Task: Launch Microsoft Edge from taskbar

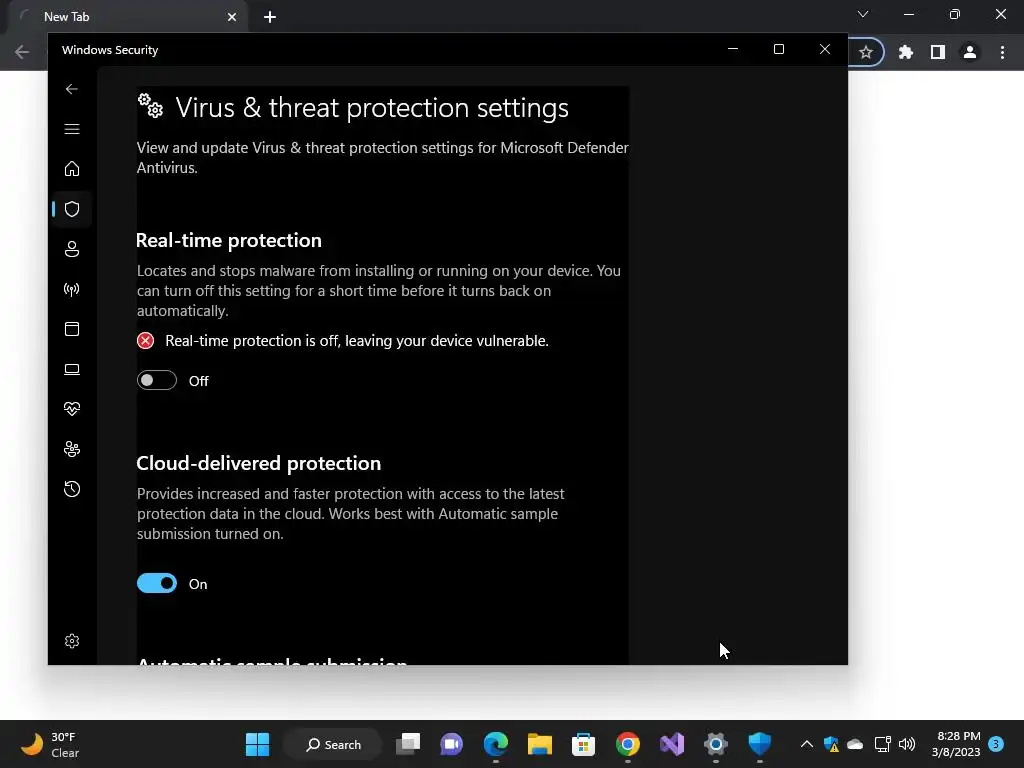Action: 496,744
